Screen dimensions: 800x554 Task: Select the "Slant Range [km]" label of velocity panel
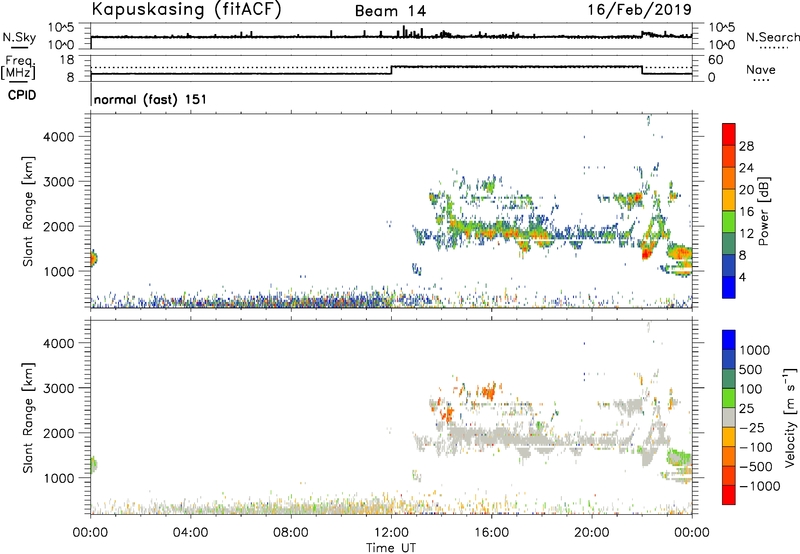coord(28,418)
